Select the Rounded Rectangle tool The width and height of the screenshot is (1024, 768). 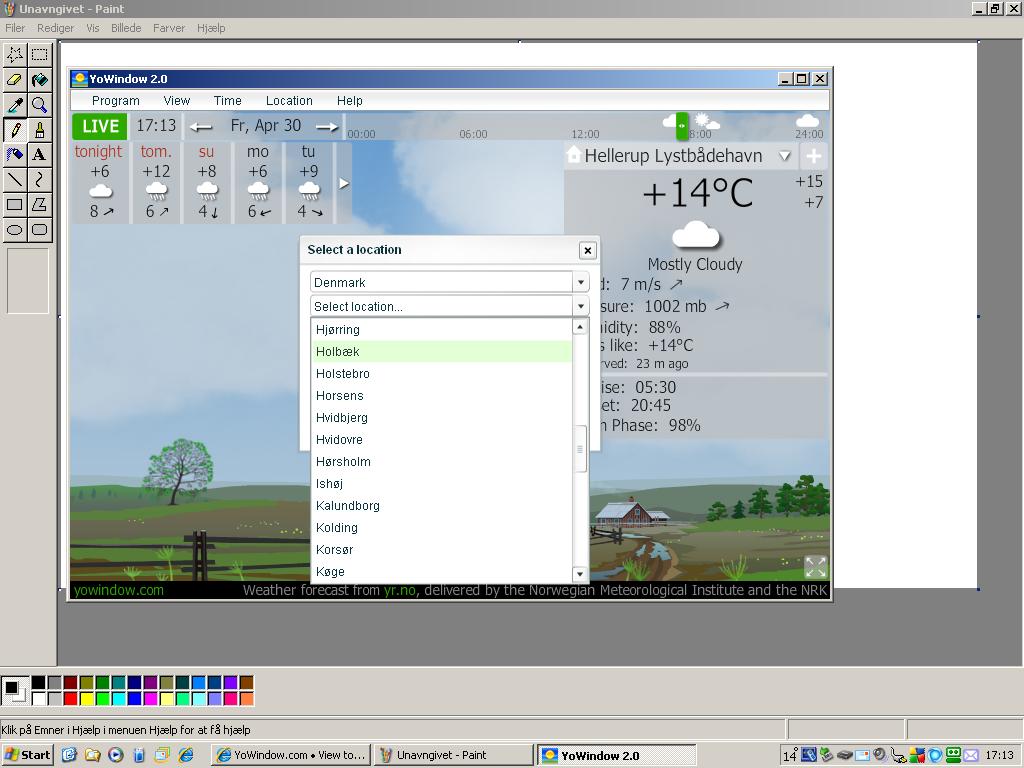[40, 230]
